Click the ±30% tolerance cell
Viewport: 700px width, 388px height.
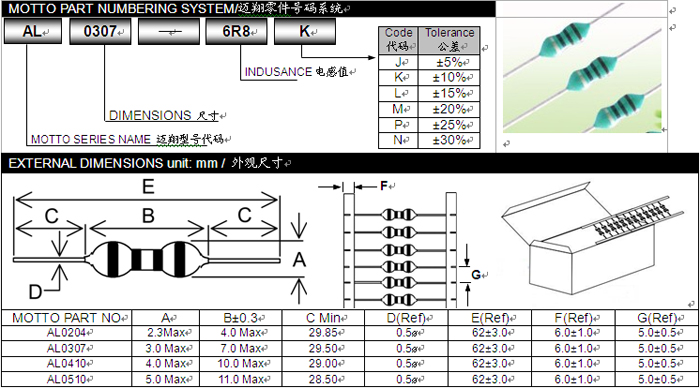[449, 140]
